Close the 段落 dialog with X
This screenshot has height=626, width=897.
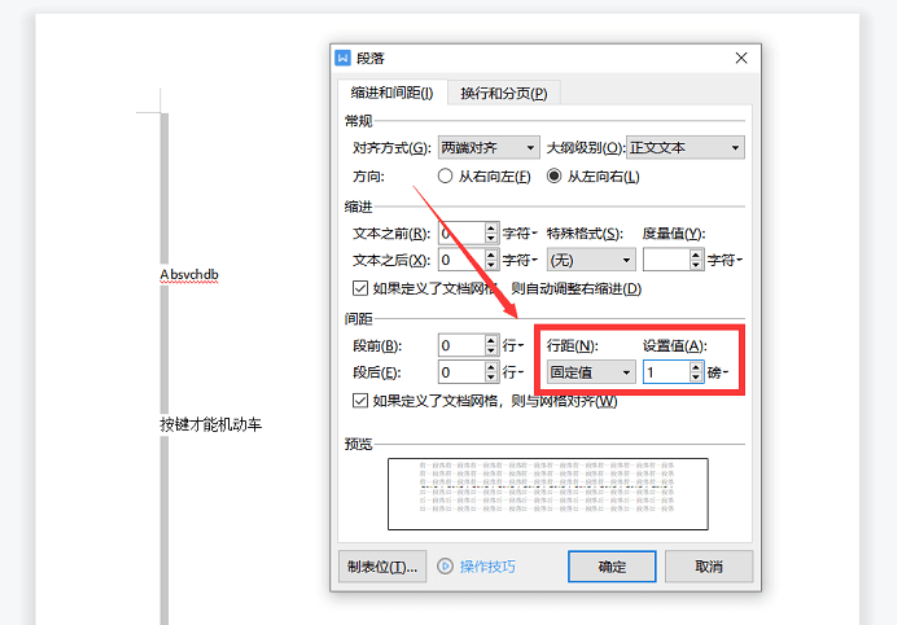(741, 59)
